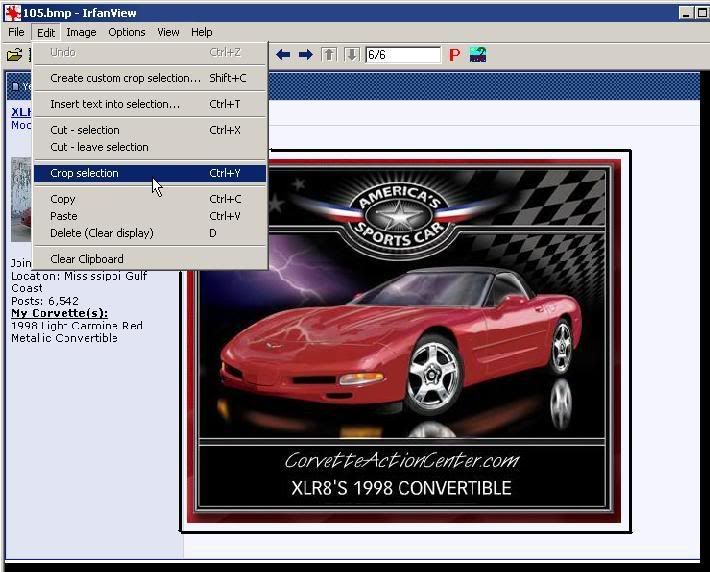The image size is (710, 572).
Task: Open the Options menu
Action: pyautogui.click(x=127, y=32)
